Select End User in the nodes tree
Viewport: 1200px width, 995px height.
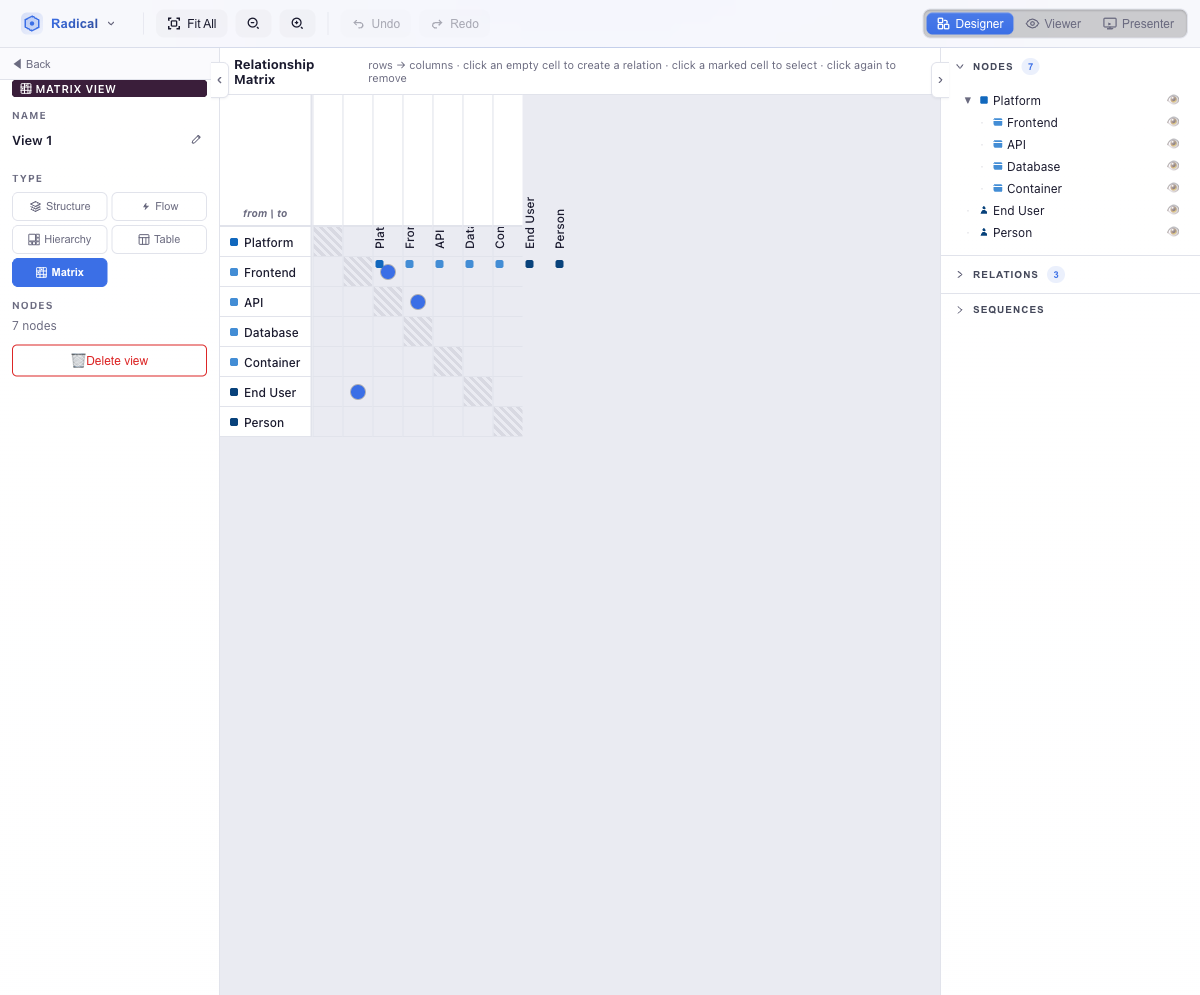tap(1018, 210)
